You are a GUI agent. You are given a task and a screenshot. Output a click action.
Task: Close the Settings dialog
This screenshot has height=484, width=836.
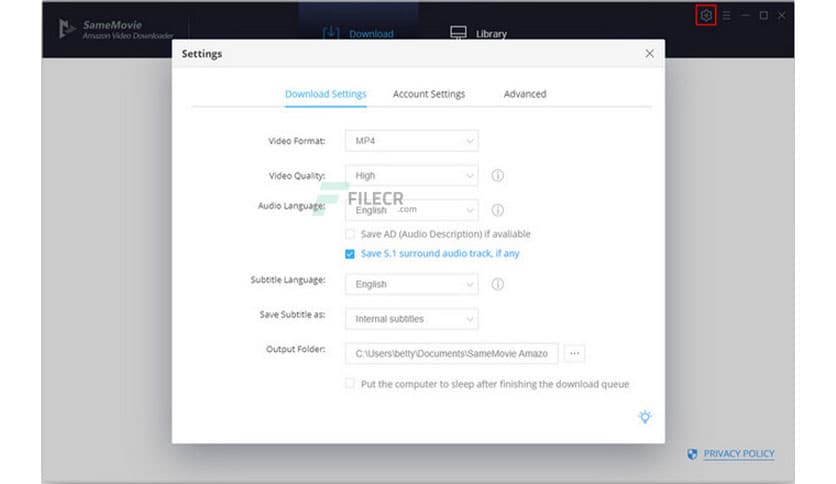pyautogui.click(x=649, y=53)
